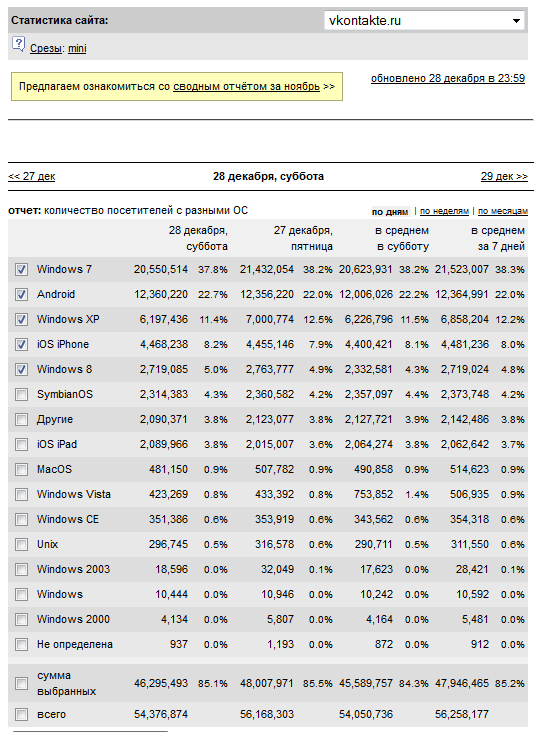Tick the Windows Vista checkbox
Screen dimensions: 534x732
tap(21, 494)
